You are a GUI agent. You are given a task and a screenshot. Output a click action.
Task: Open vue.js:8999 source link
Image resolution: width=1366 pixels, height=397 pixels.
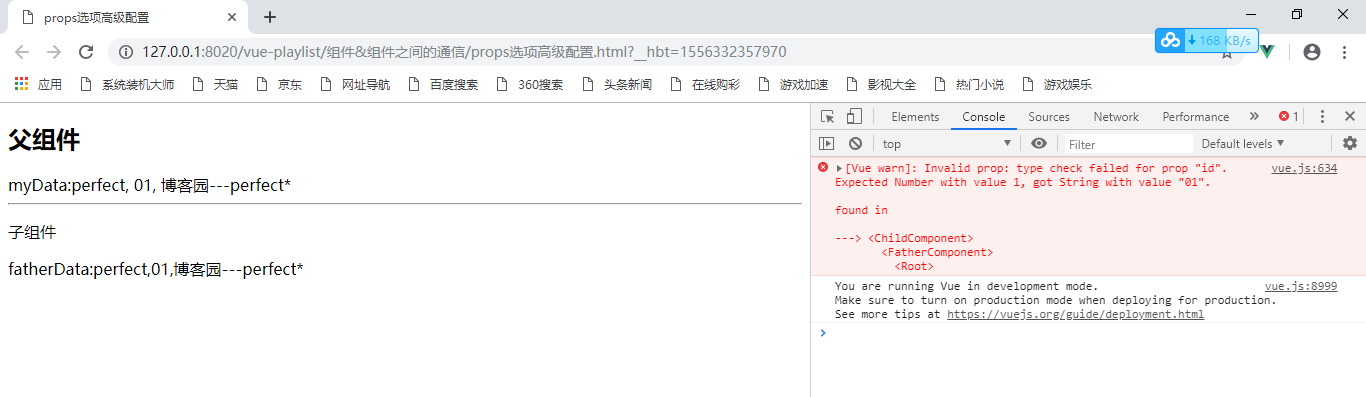1301,286
